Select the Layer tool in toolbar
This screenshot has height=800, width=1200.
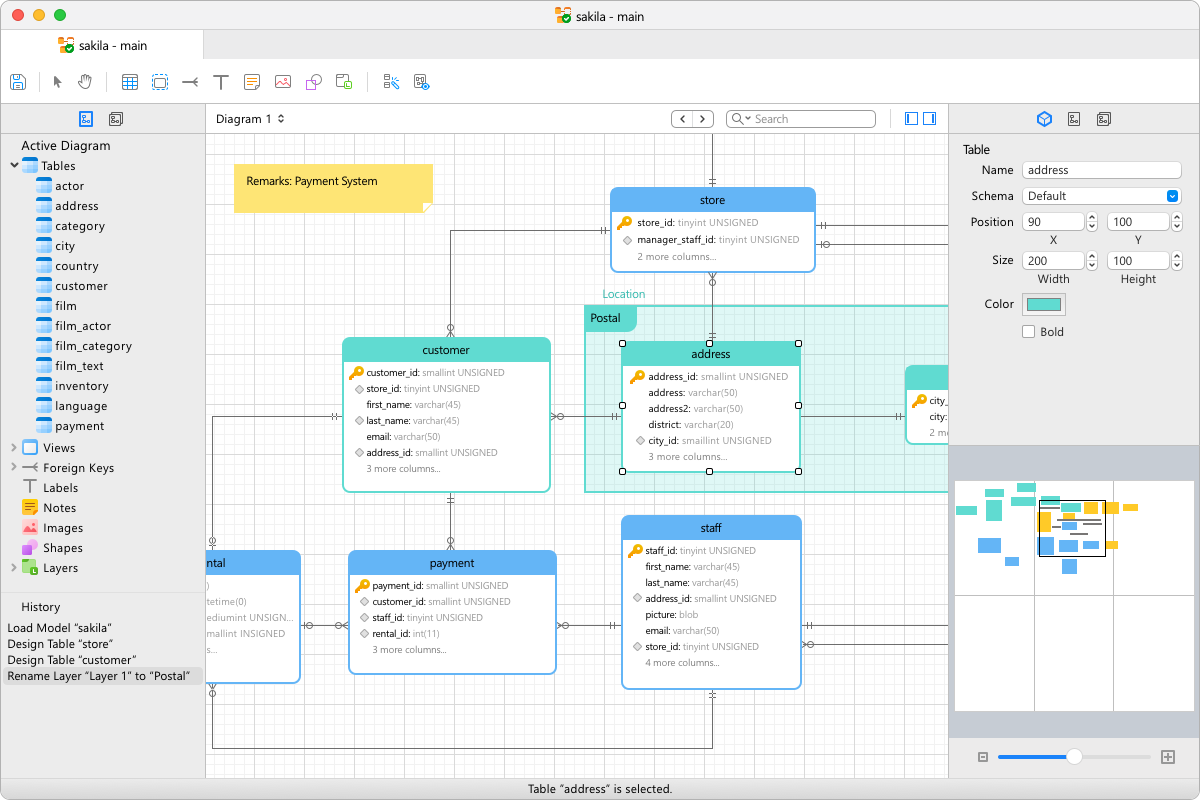tap(344, 82)
